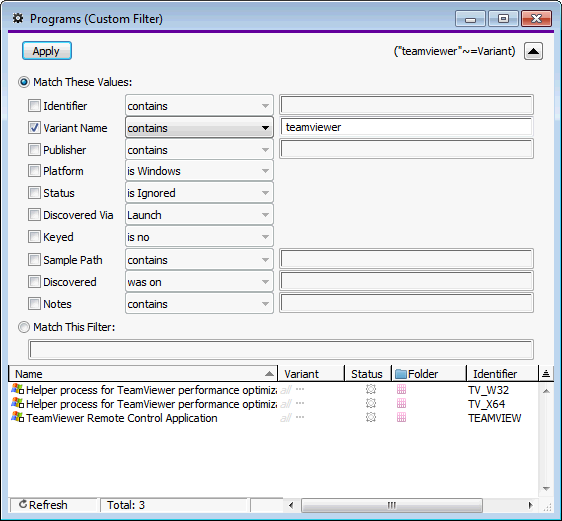Open the Variant Name contains dropdown

(x=199, y=128)
